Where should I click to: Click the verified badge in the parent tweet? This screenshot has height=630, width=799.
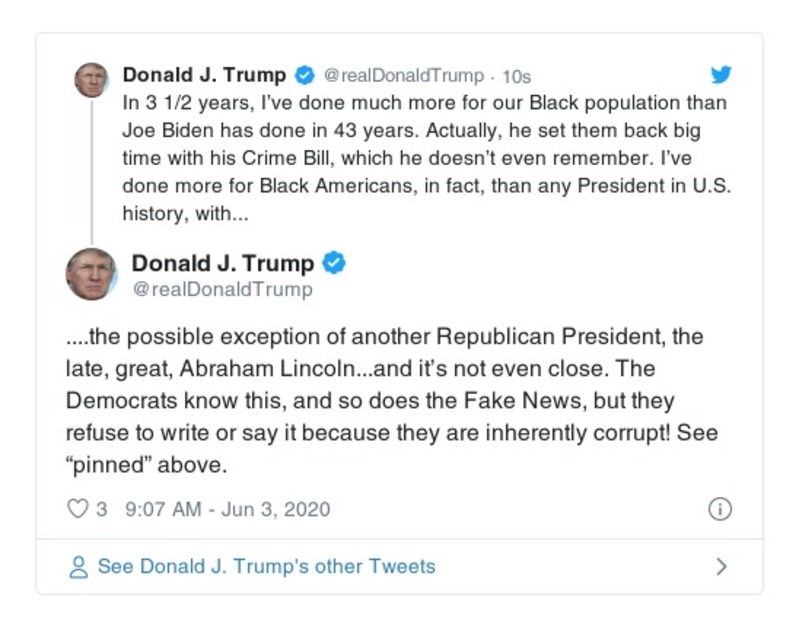click(x=305, y=76)
